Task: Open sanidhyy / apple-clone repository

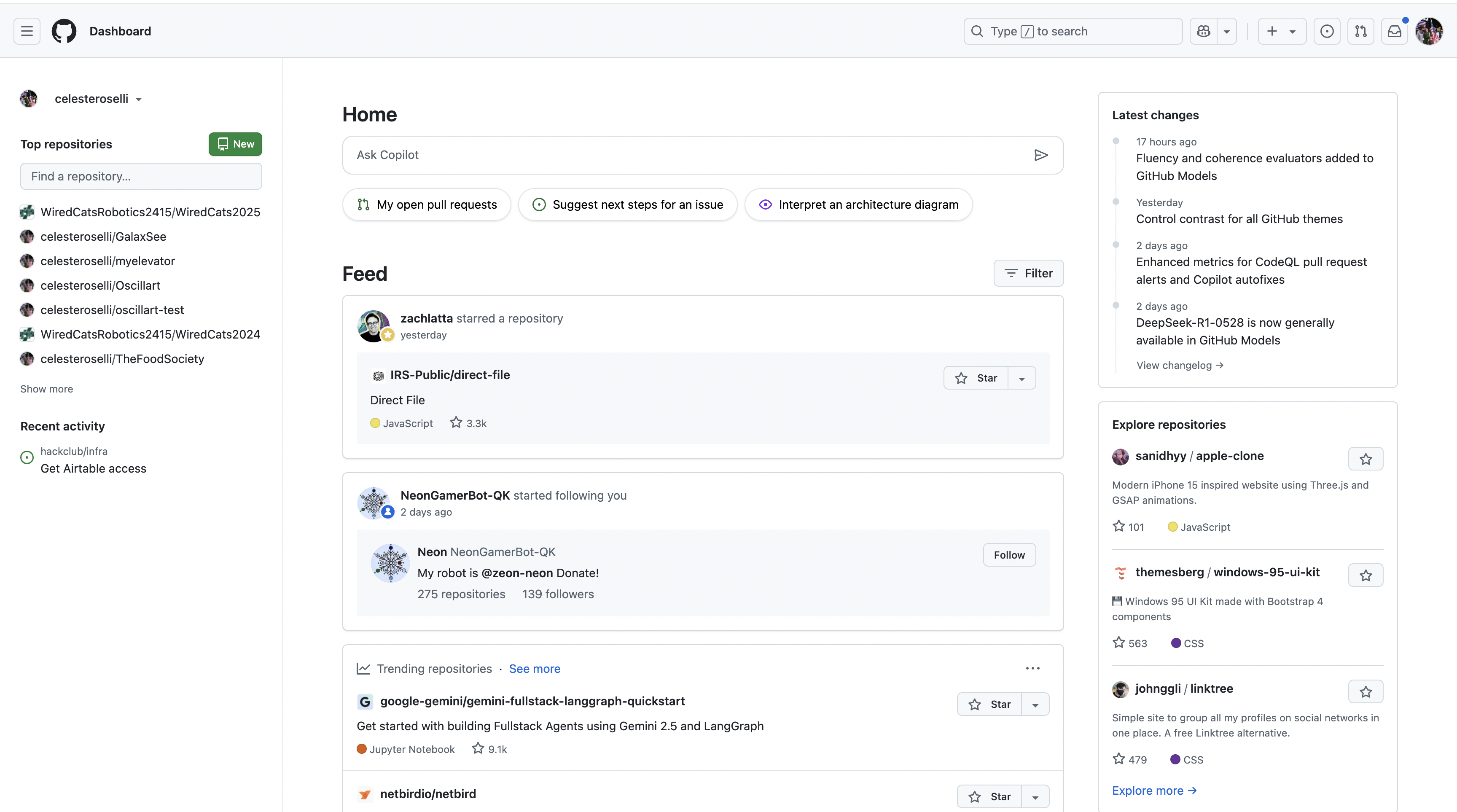Action: tap(1199, 456)
